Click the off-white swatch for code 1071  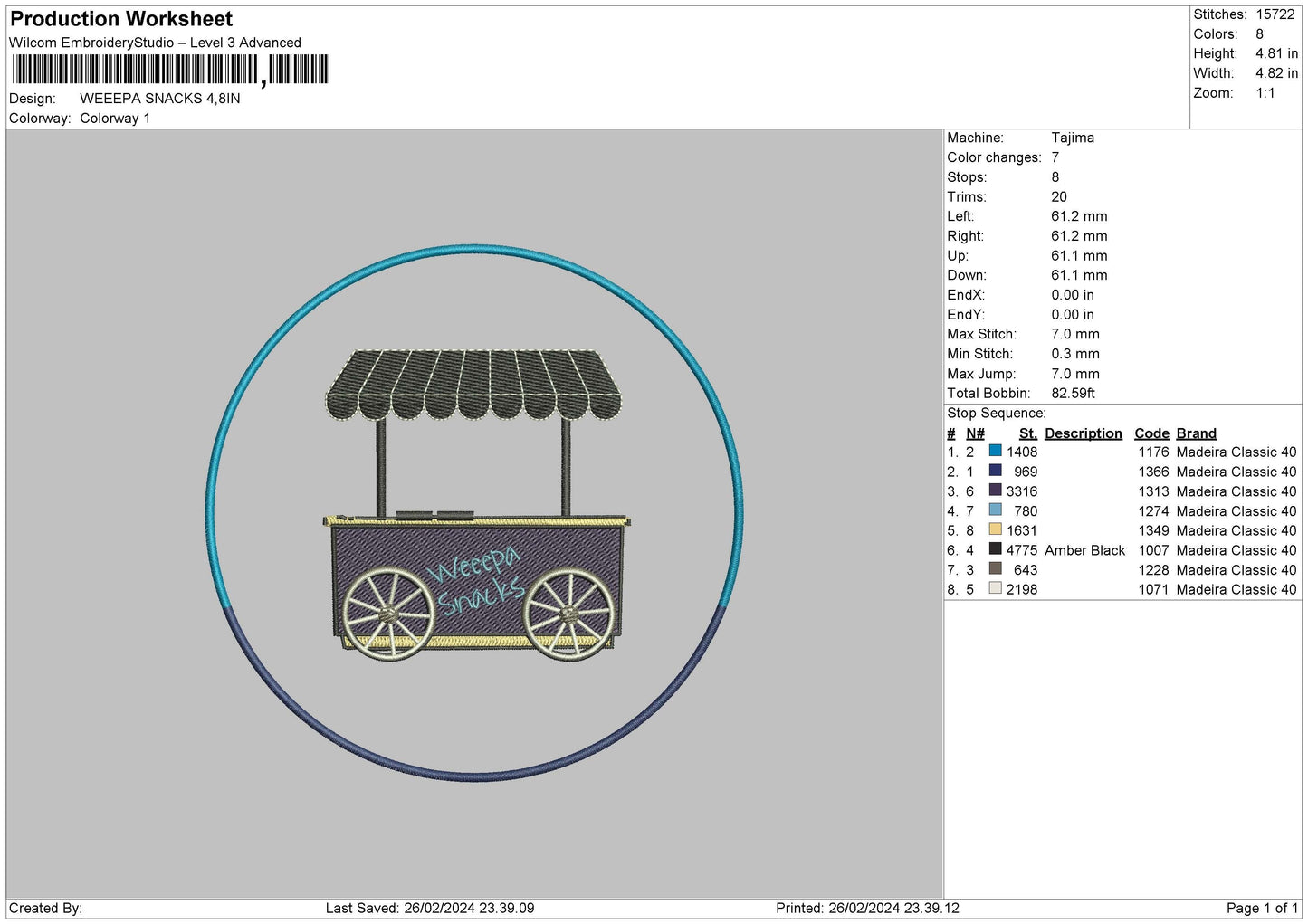(995, 588)
